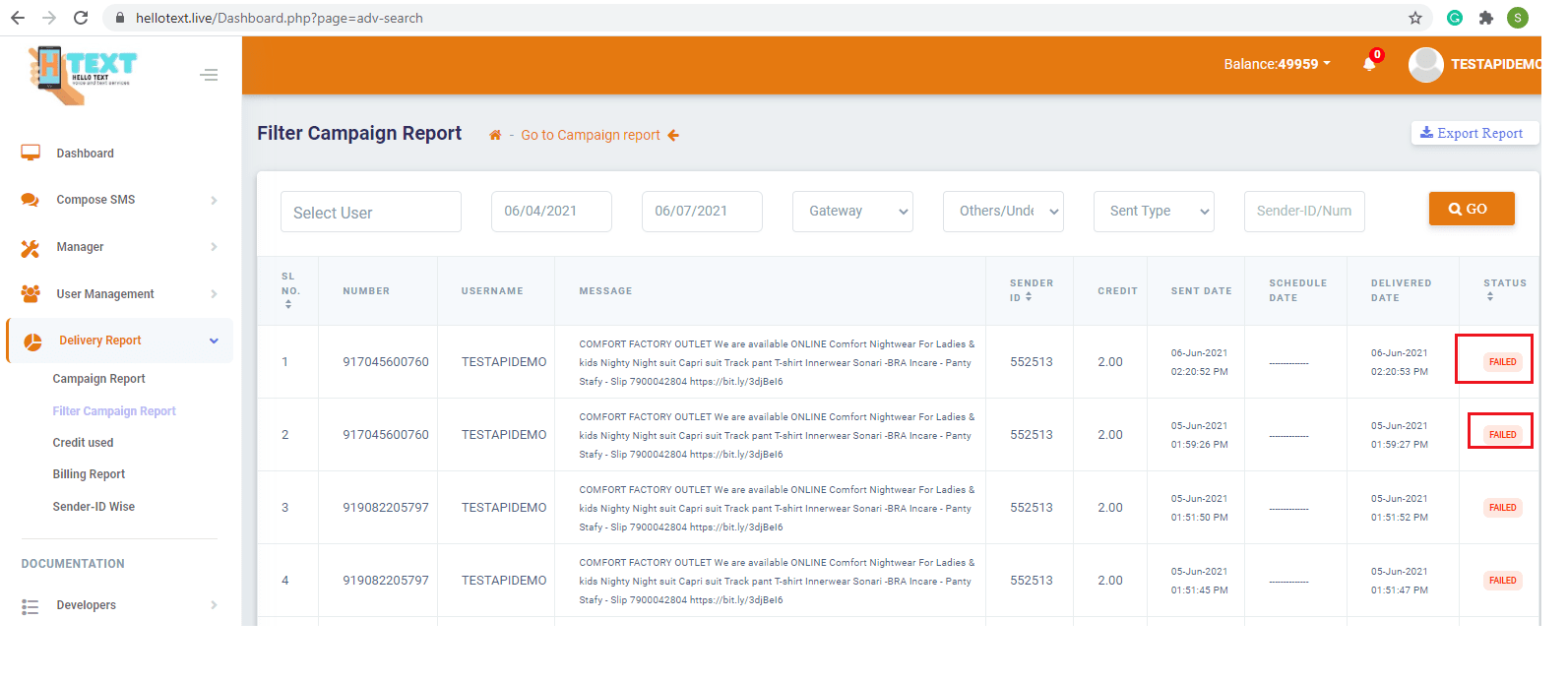Click the GO search button

pos(1471,209)
